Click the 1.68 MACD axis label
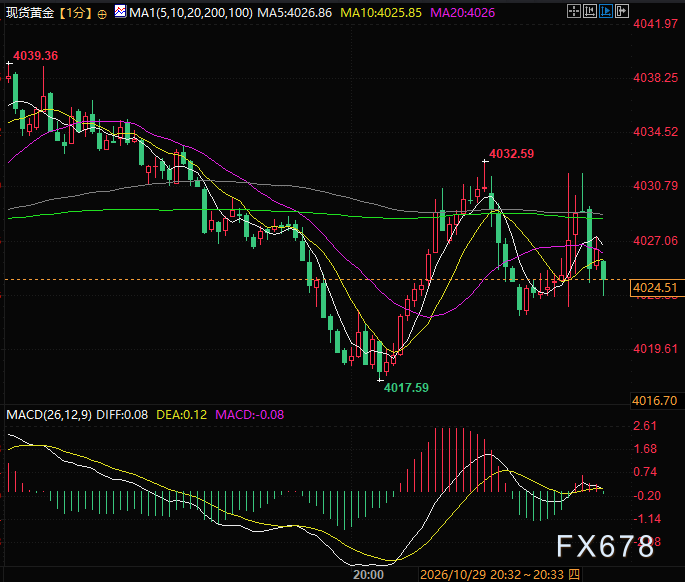 click(645, 449)
